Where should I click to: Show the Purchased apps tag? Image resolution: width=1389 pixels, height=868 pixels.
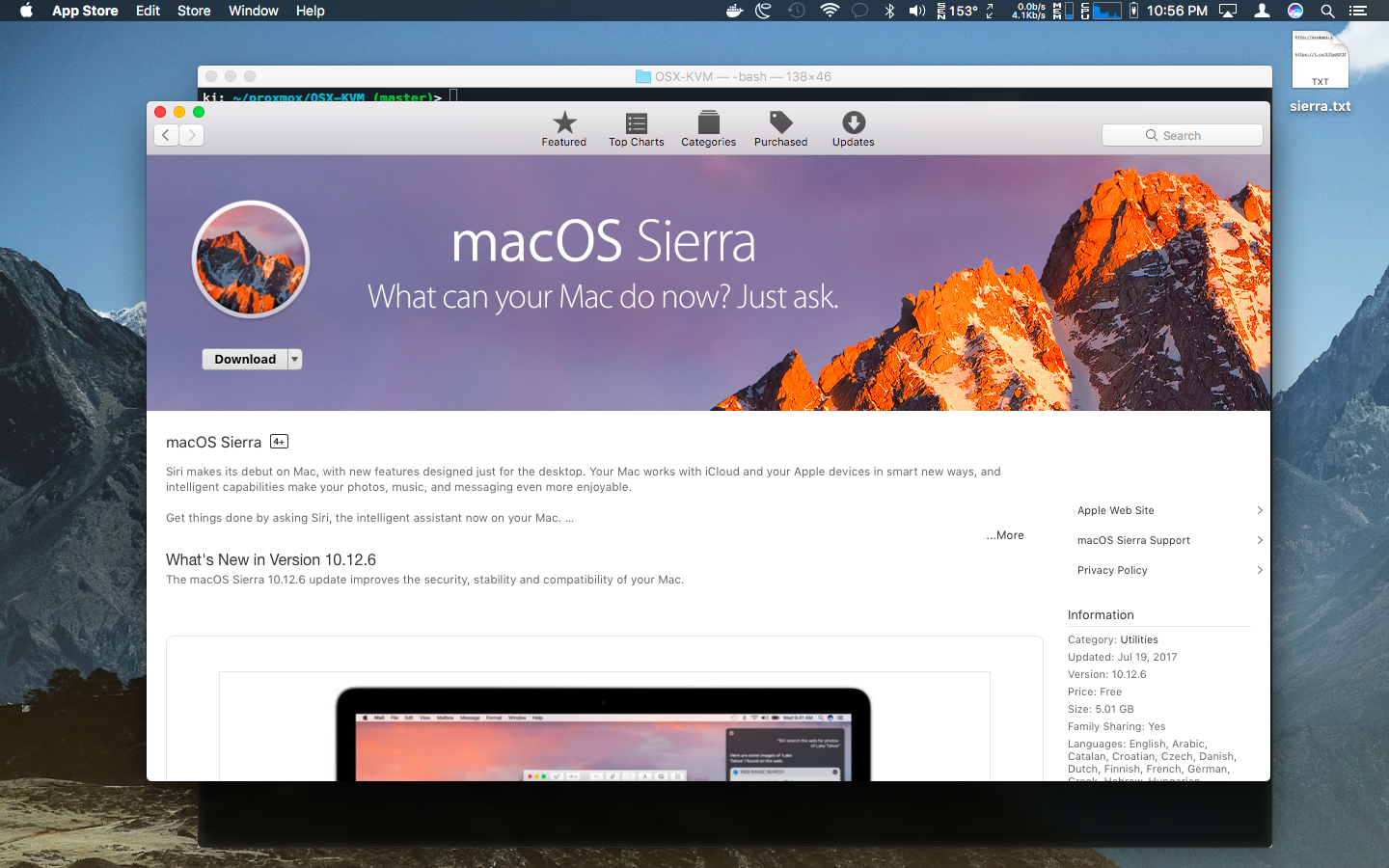pyautogui.click(x=781, y=129)
